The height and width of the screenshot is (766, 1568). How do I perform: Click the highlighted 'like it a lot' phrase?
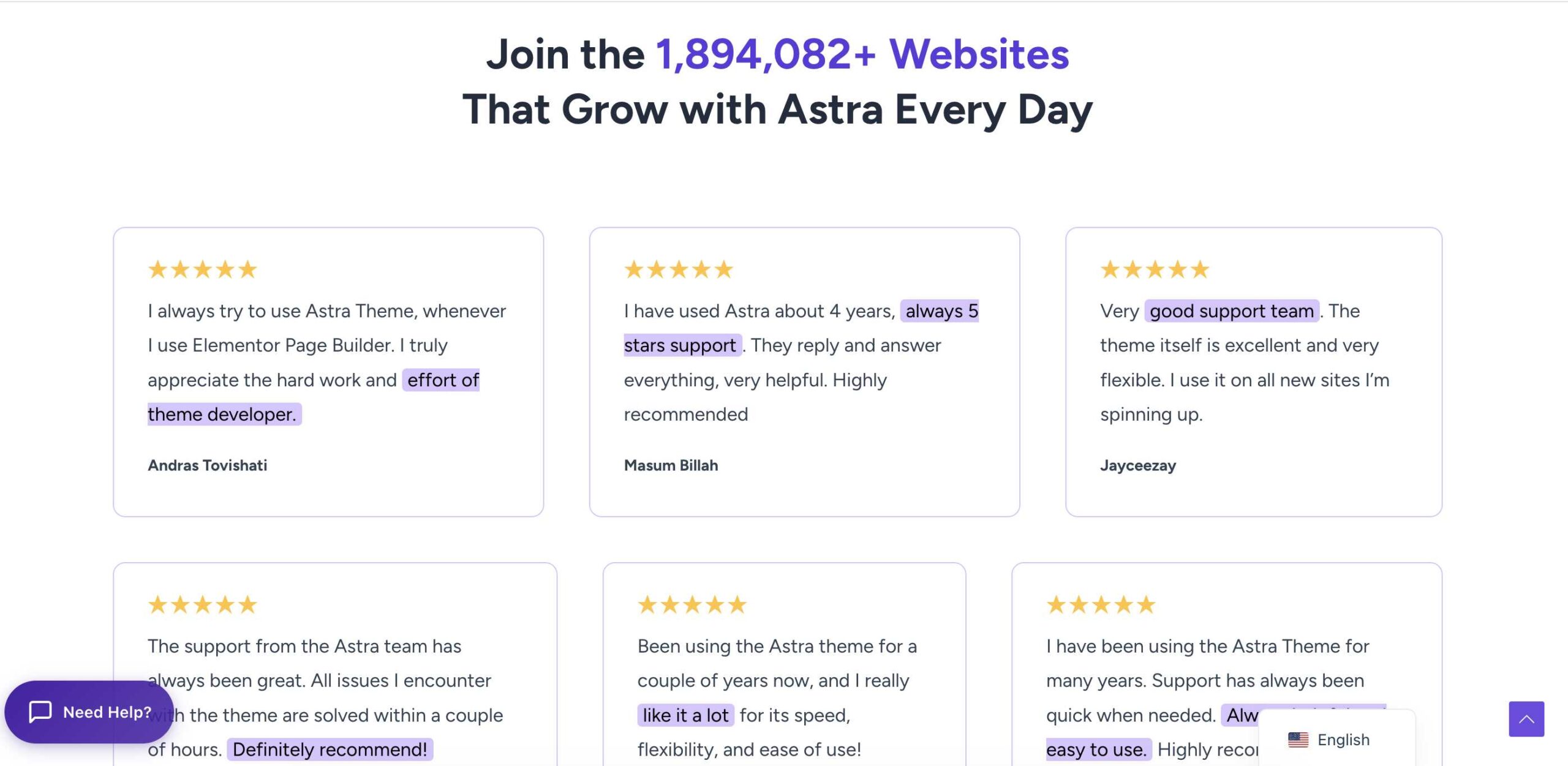point(685,715)
